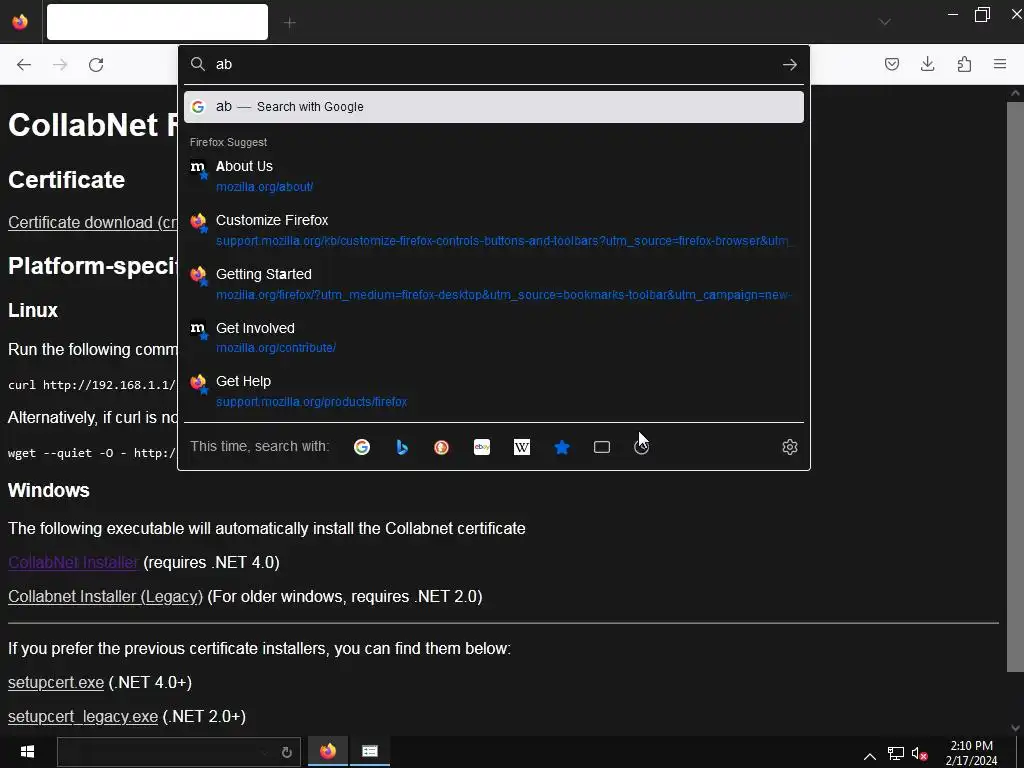Open the second pinned taskbar application
1024x768 pixels.
[370, 751]
